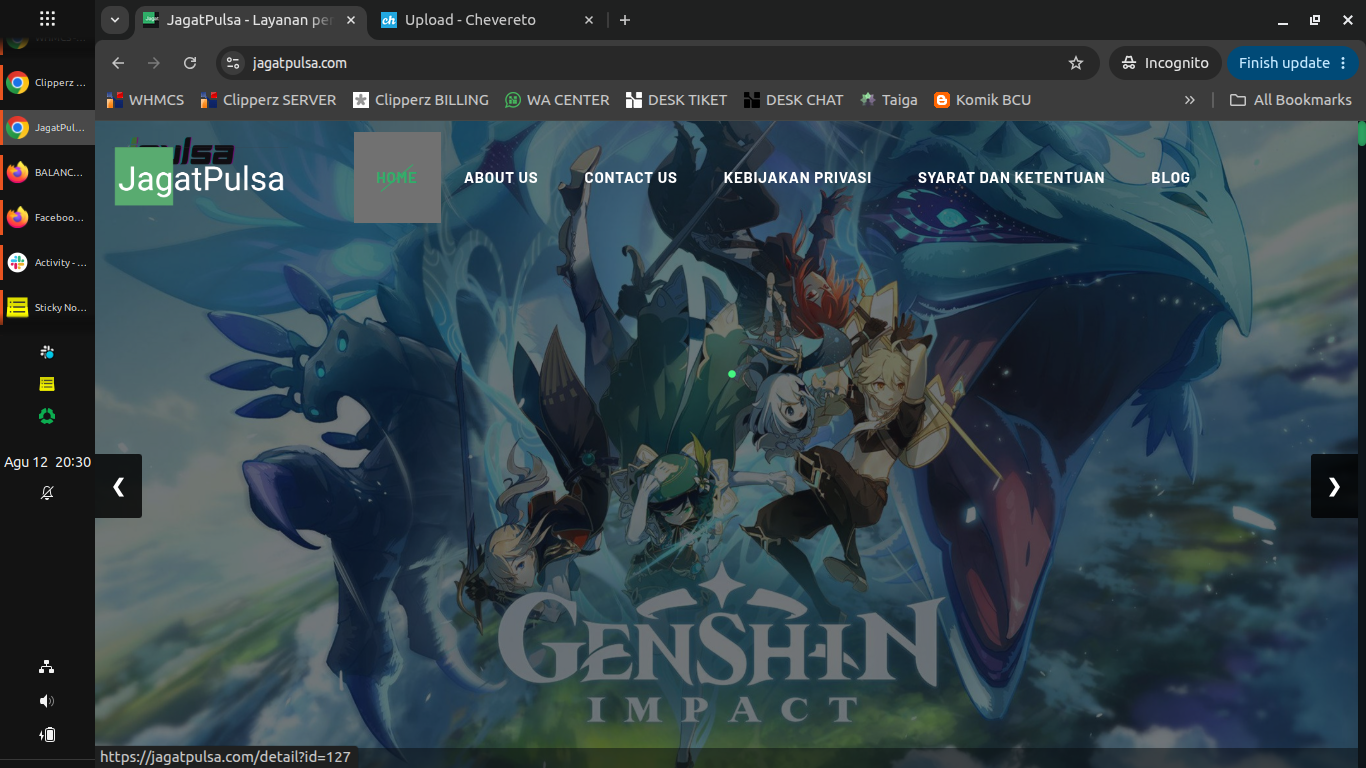The height and width of the screenshot is (768, 1366).
Task: Open the volume speaker icon
Action: coord(47,701)
